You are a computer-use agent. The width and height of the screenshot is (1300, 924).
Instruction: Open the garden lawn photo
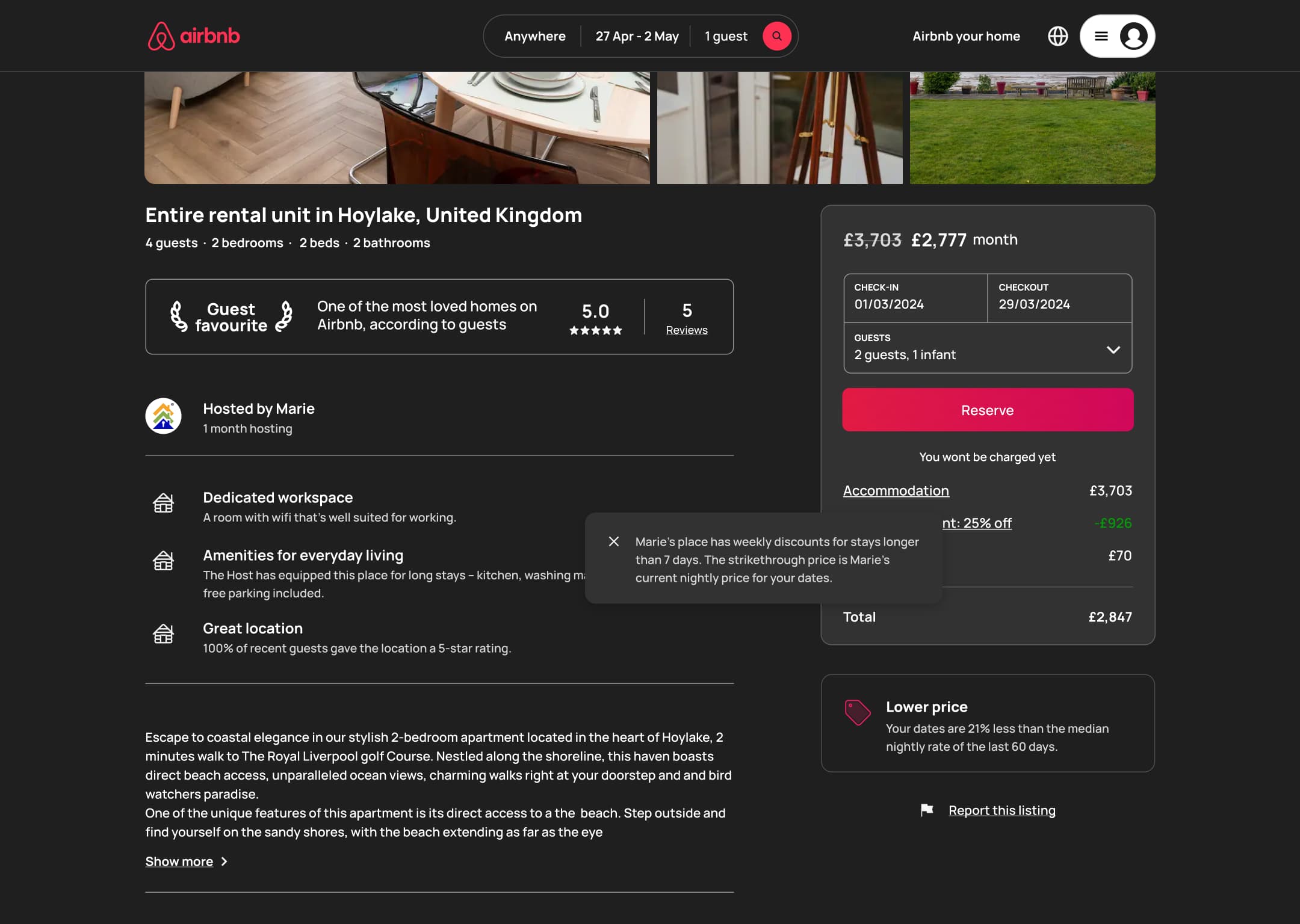coord(1032,128)
